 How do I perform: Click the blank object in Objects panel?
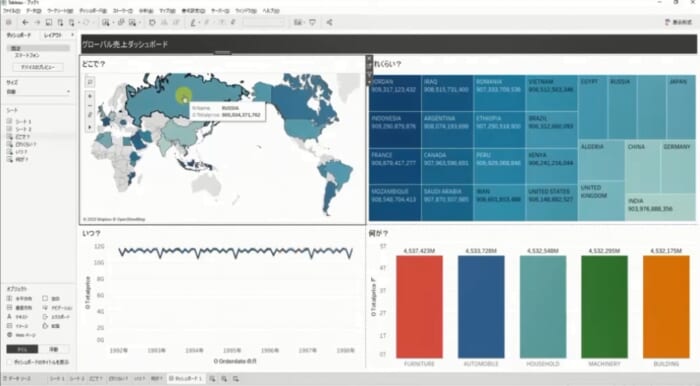51,298
